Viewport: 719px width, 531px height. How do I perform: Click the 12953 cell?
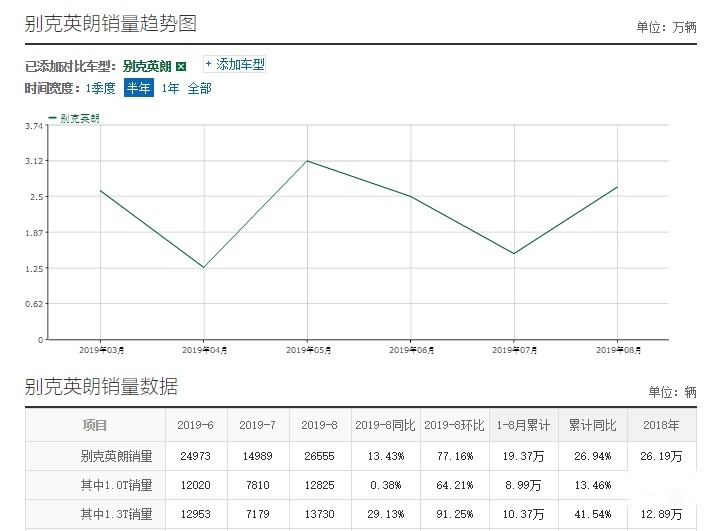(x=195, y=514)
